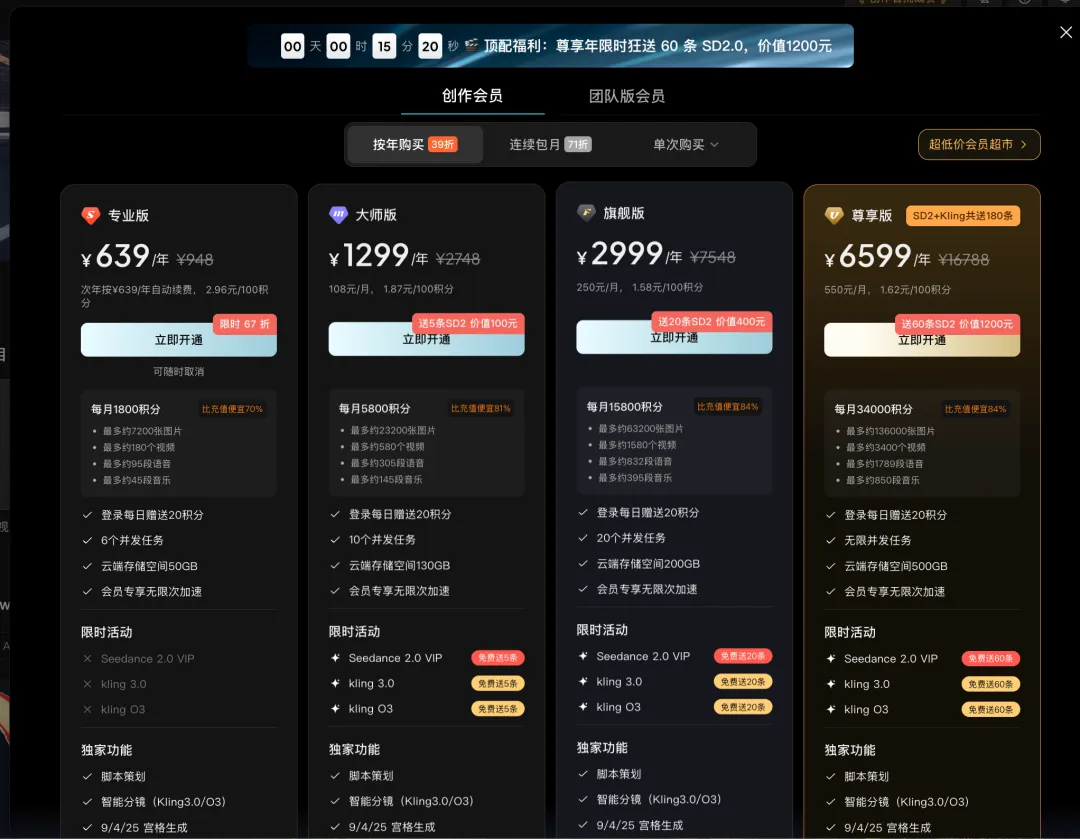This screenshot has width=1080, height=839.
Task: Click 免费送60条 badge for Seedance 2.0 VIP
Action: pyautogui.click(x=990, y=659)
